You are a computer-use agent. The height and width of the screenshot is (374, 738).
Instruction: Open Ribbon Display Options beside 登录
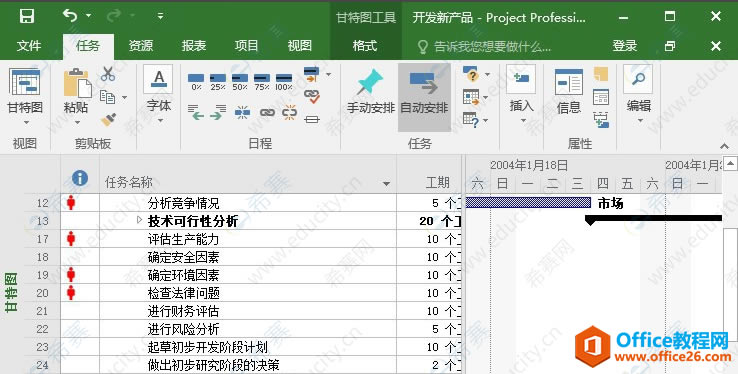point(670,46)
